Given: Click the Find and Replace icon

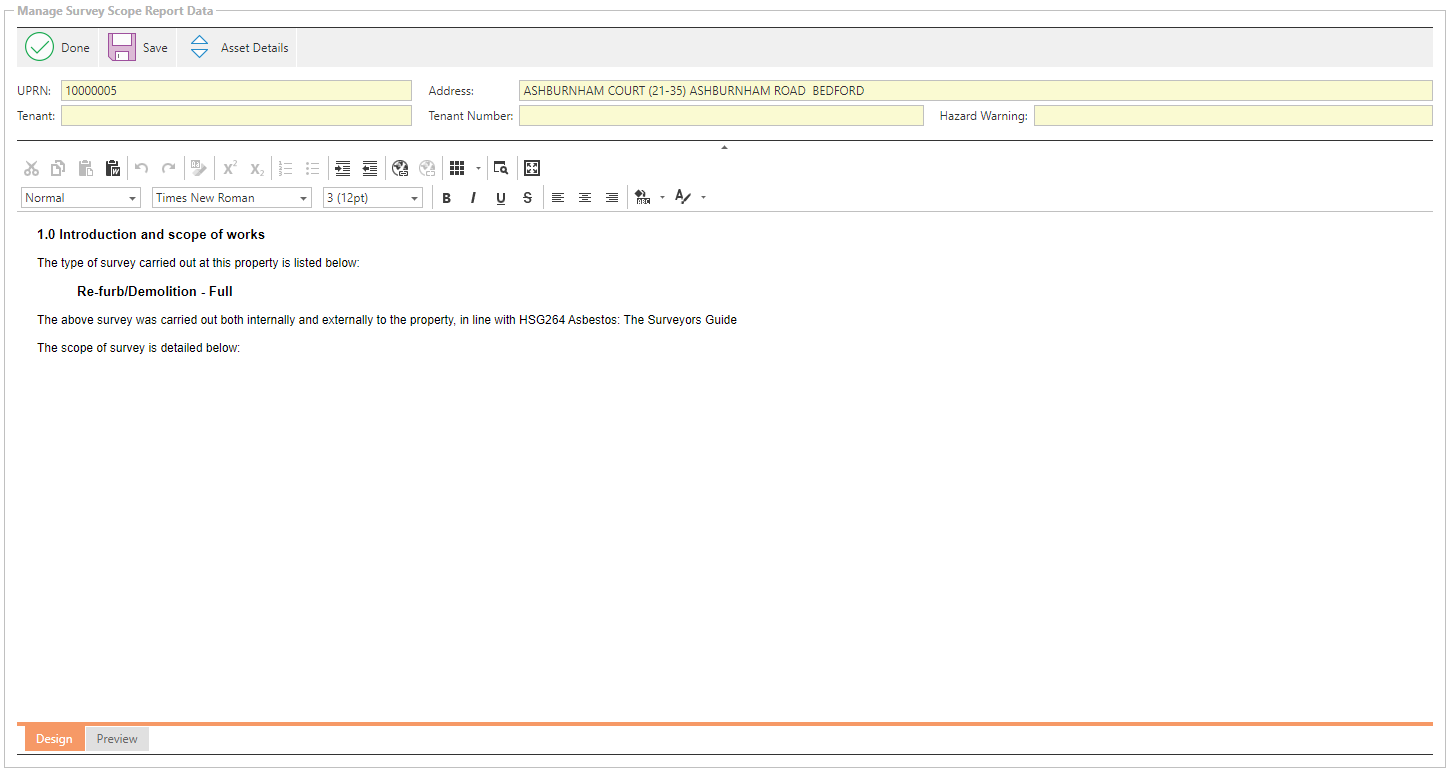Looking at the screenshot, I should [x=501, y=168].
